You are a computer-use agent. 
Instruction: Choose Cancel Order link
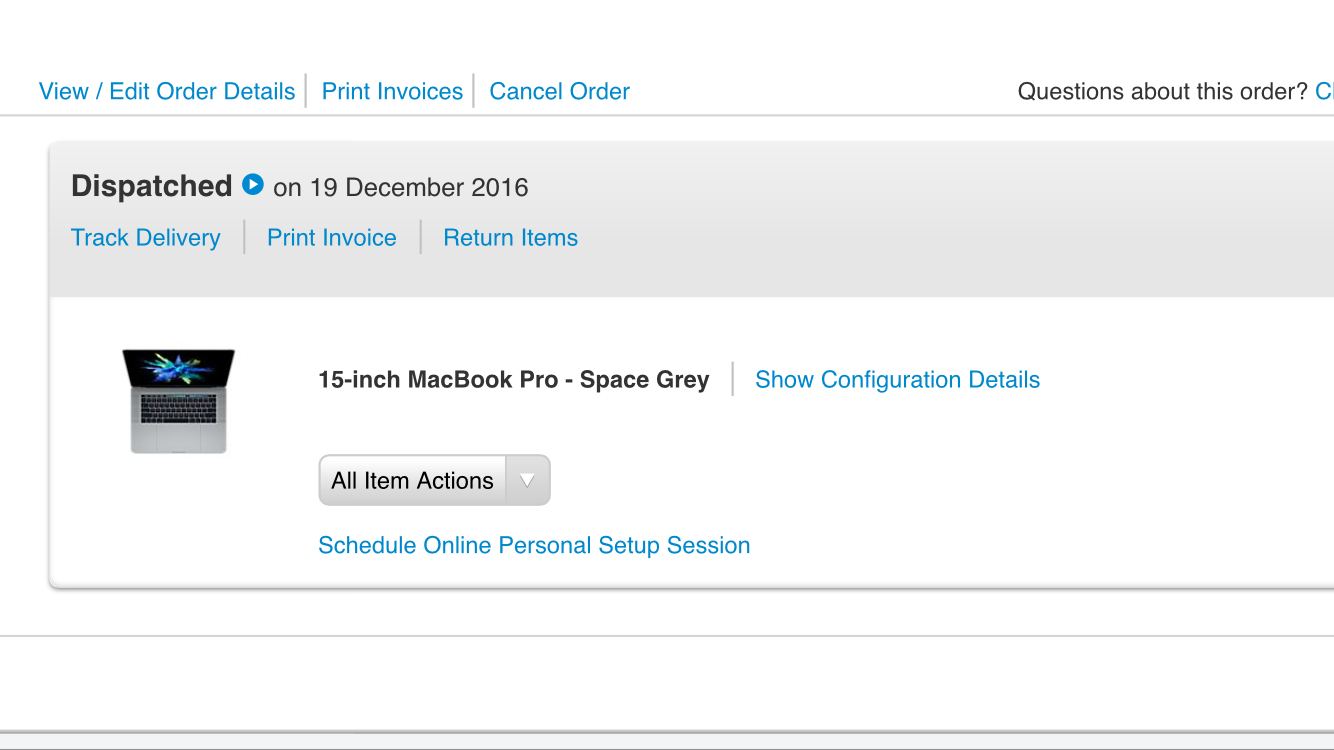[x=559, y=91]
